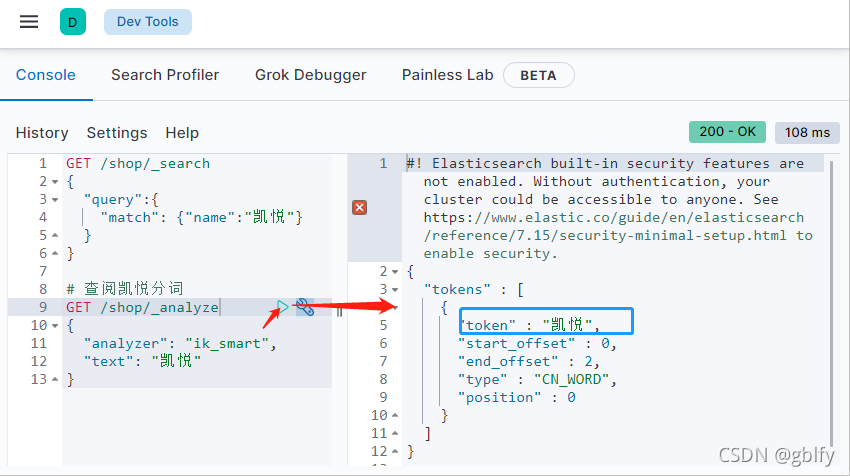Send request with green play icon
Viewport: 850px width, 476px height.
point(282,307)
